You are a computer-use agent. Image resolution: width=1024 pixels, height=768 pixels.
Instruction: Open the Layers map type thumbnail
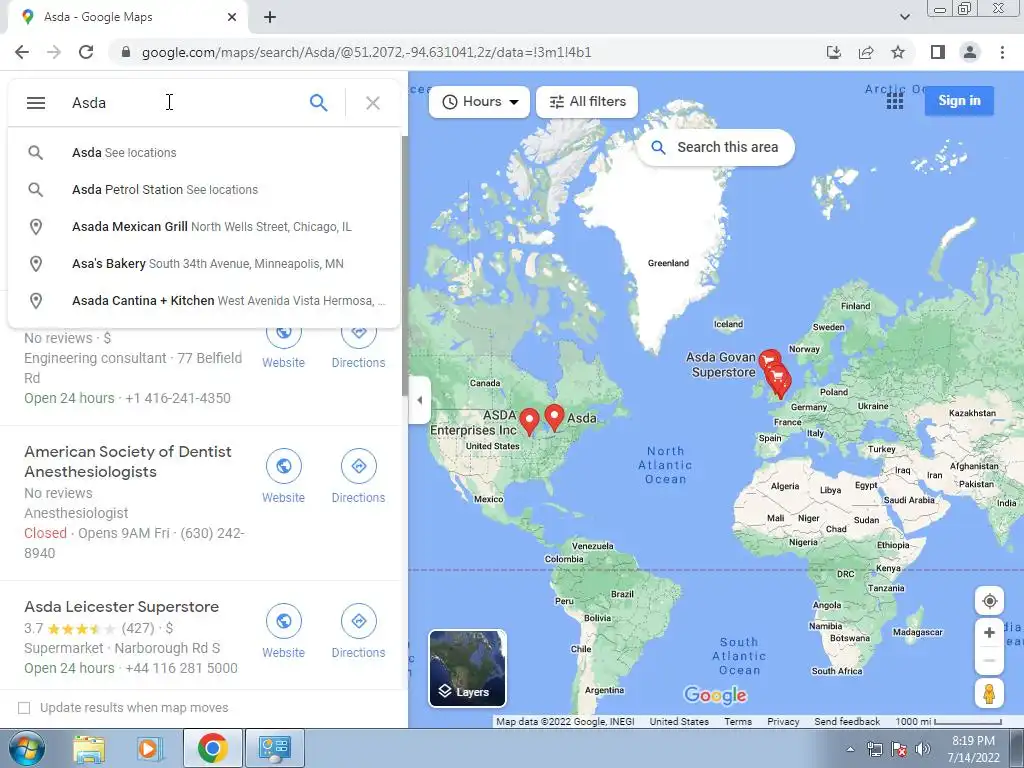(x=467, y=668)
